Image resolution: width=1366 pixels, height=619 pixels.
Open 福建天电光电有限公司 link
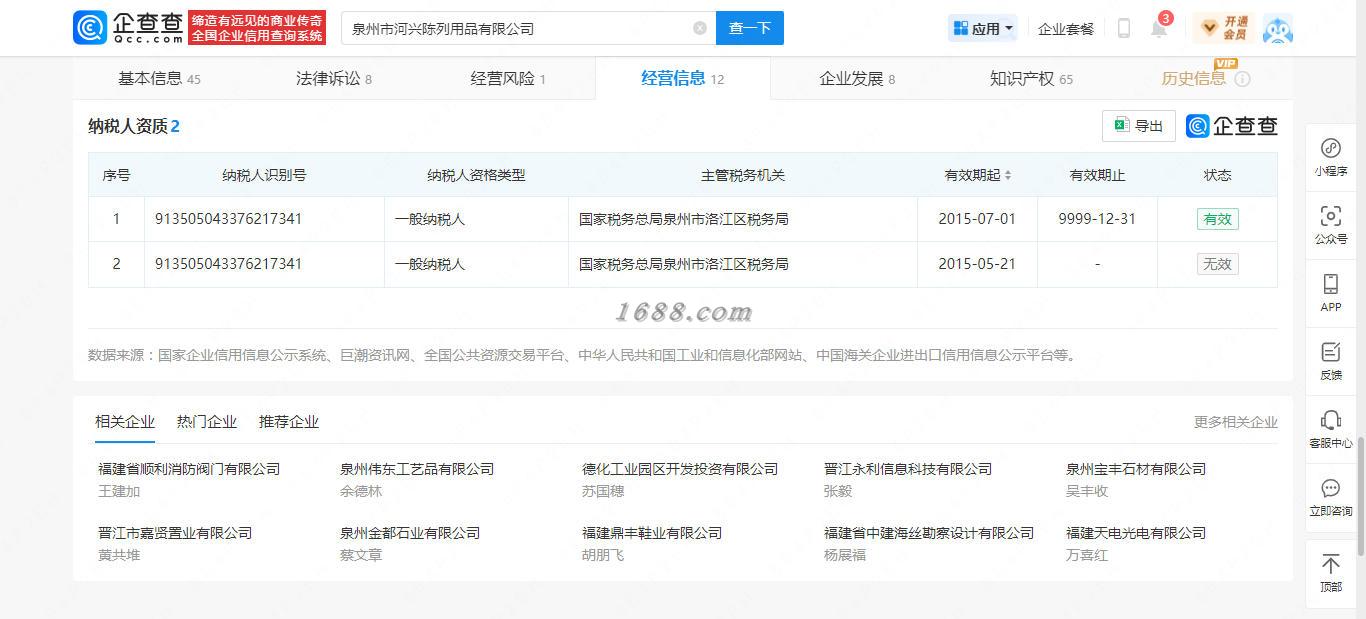pyautogui.click(x=1136, y=532)
